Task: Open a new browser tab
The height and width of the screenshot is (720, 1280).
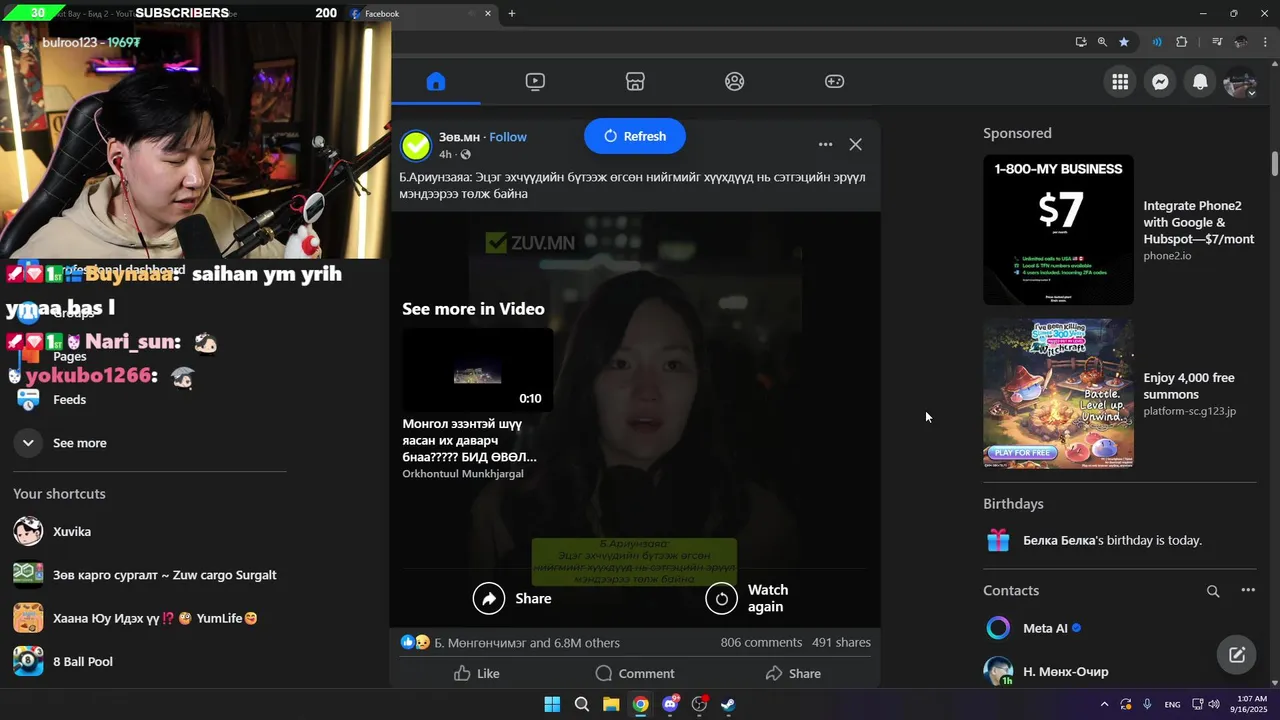Action: (512, 13)
